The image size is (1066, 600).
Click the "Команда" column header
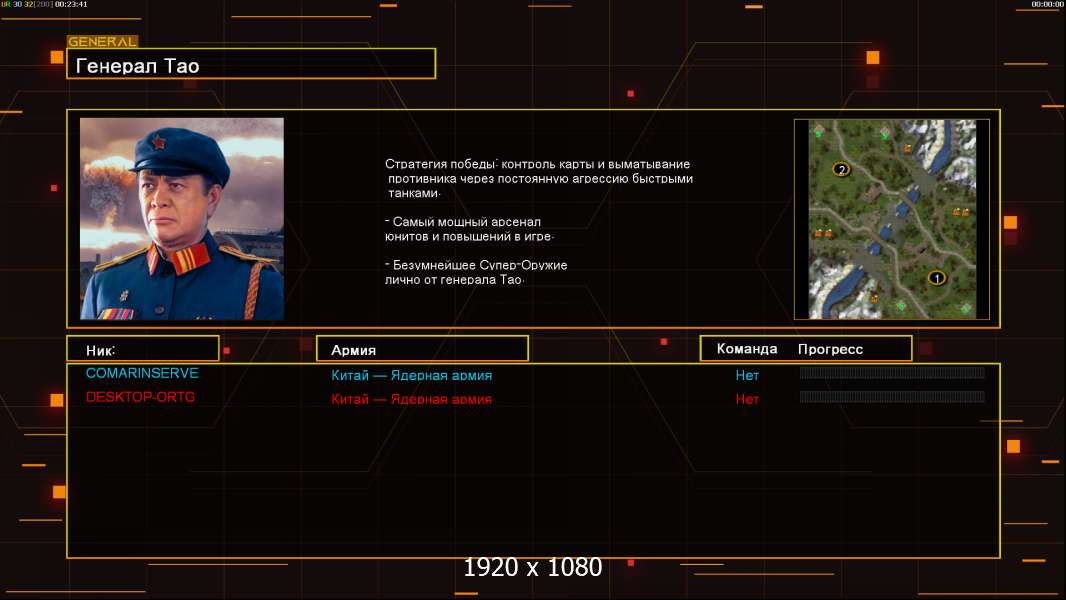point(746,349)
